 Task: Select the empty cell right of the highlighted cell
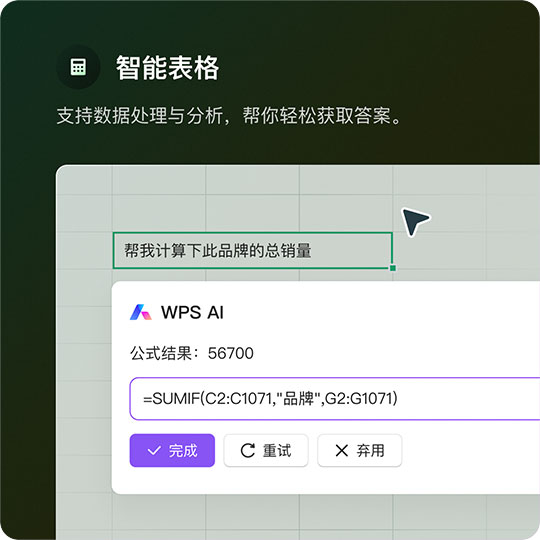[x=439, y=250]
